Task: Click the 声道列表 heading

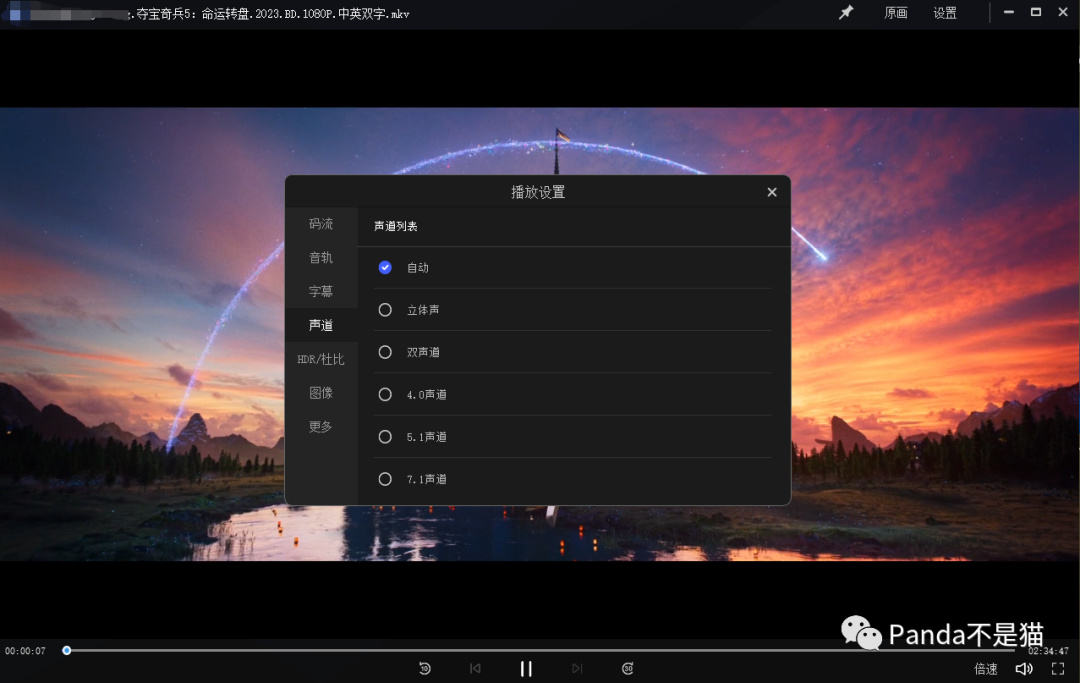Action: [395, 226]
